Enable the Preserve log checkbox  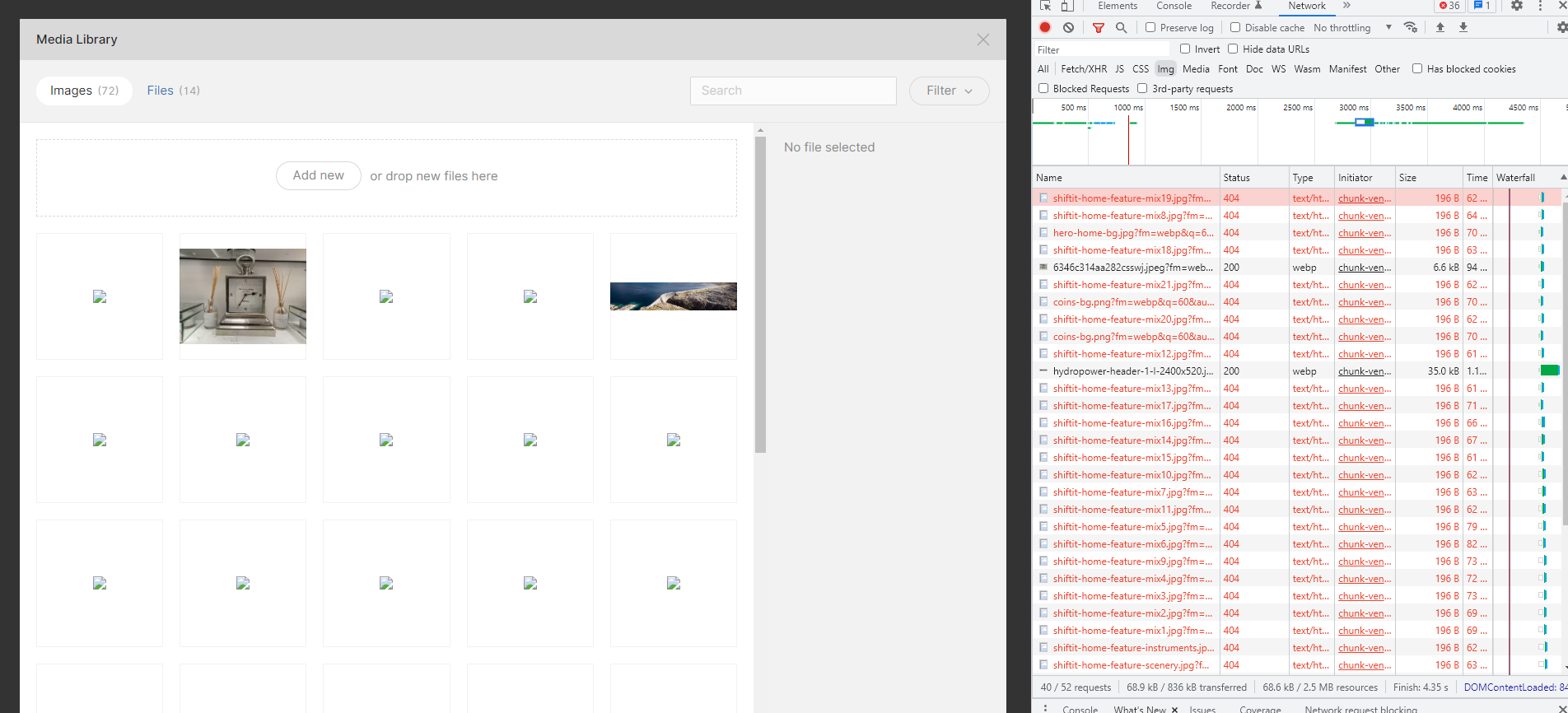pos(1150,27)
